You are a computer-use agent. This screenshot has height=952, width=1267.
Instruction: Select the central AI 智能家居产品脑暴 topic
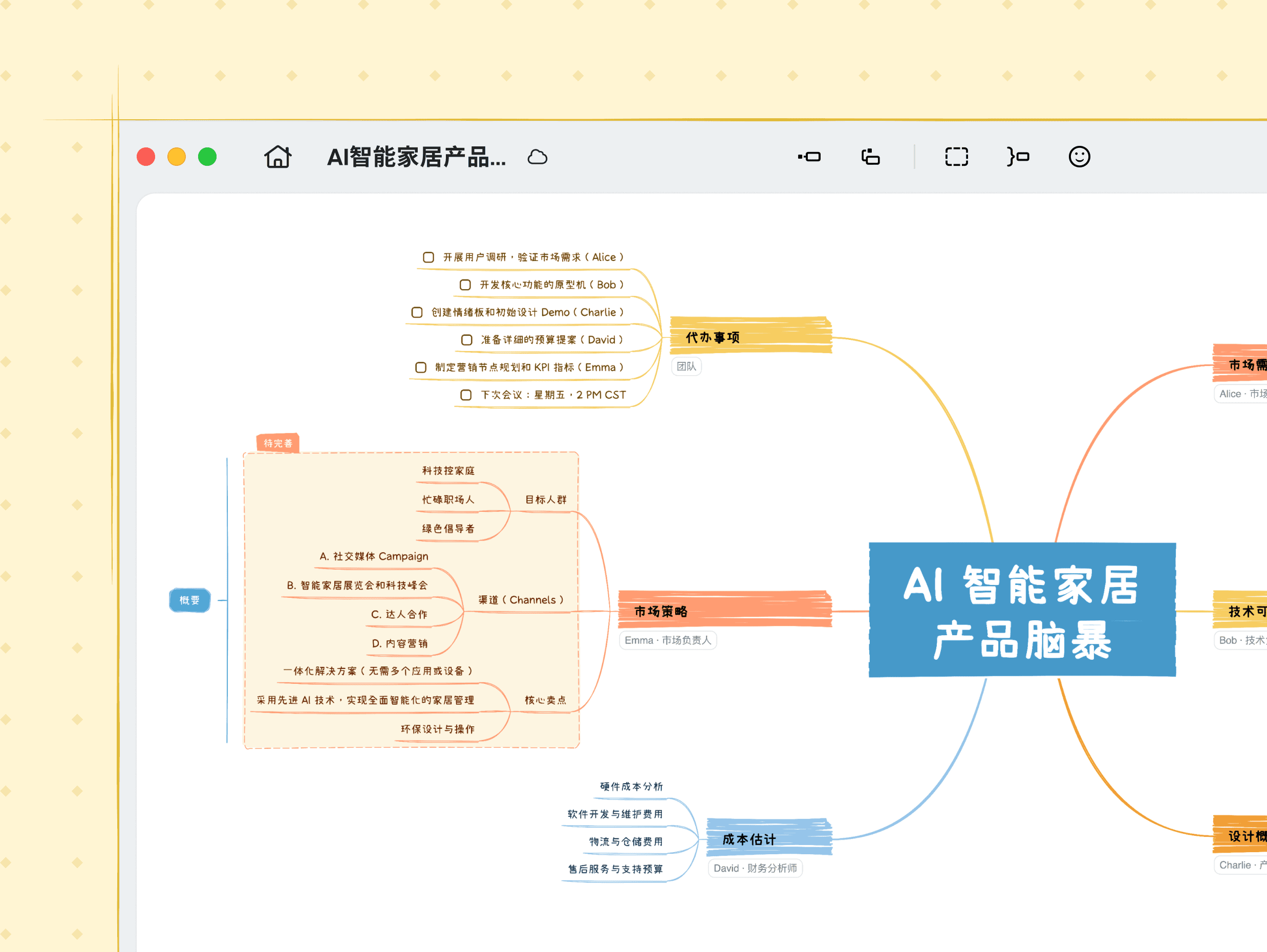point(1022,610)
